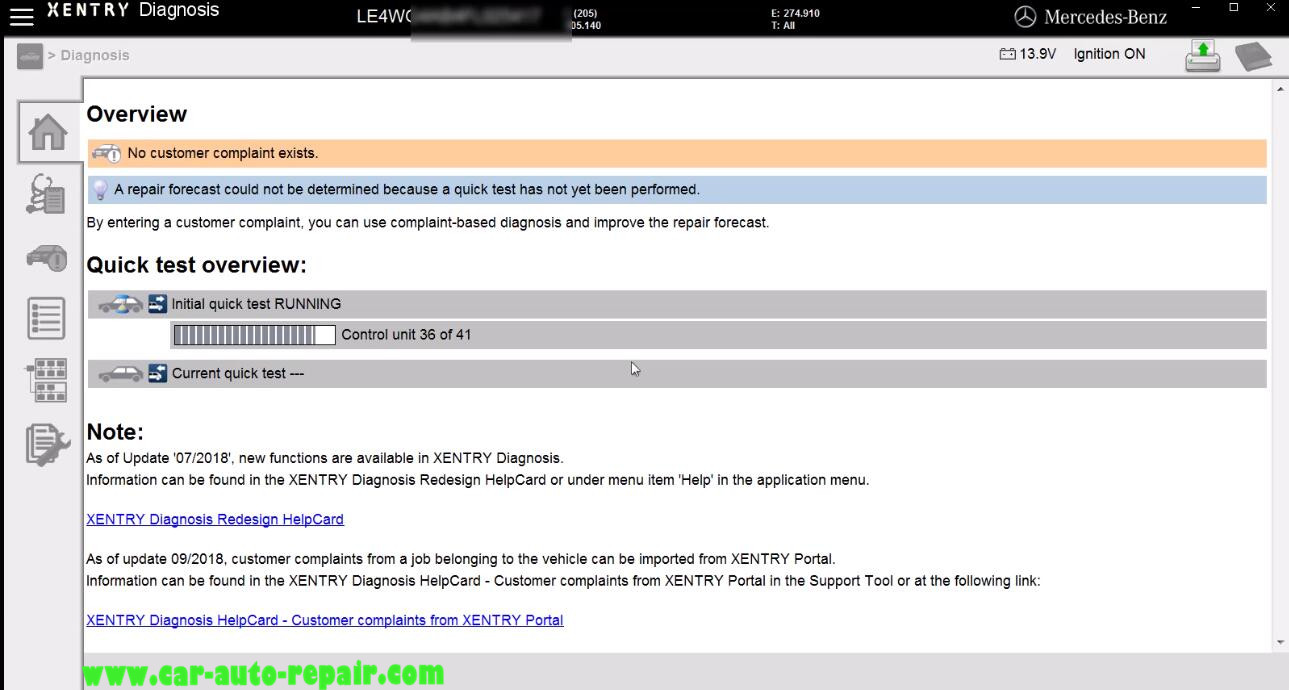Click the repair forecast not determined message
1289x690 pixels.
coord(407,190)
